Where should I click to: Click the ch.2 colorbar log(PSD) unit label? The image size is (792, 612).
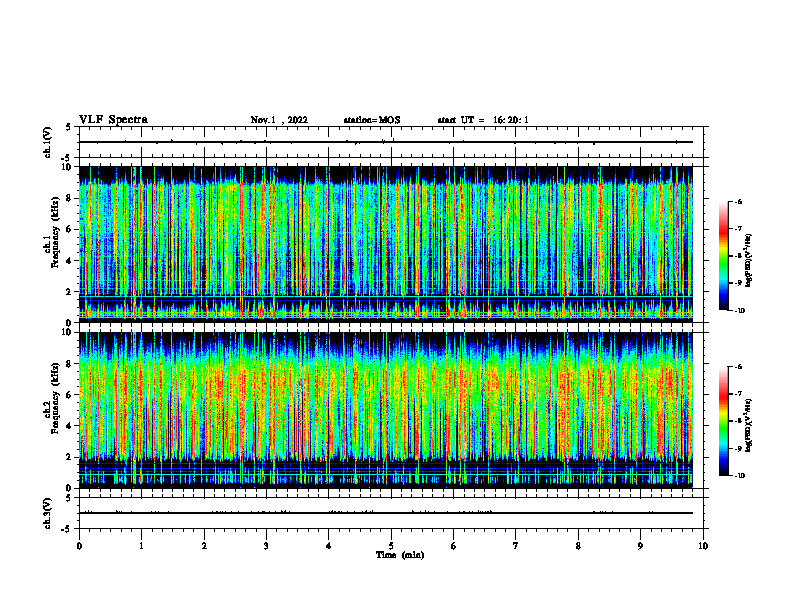pos(749,425)
